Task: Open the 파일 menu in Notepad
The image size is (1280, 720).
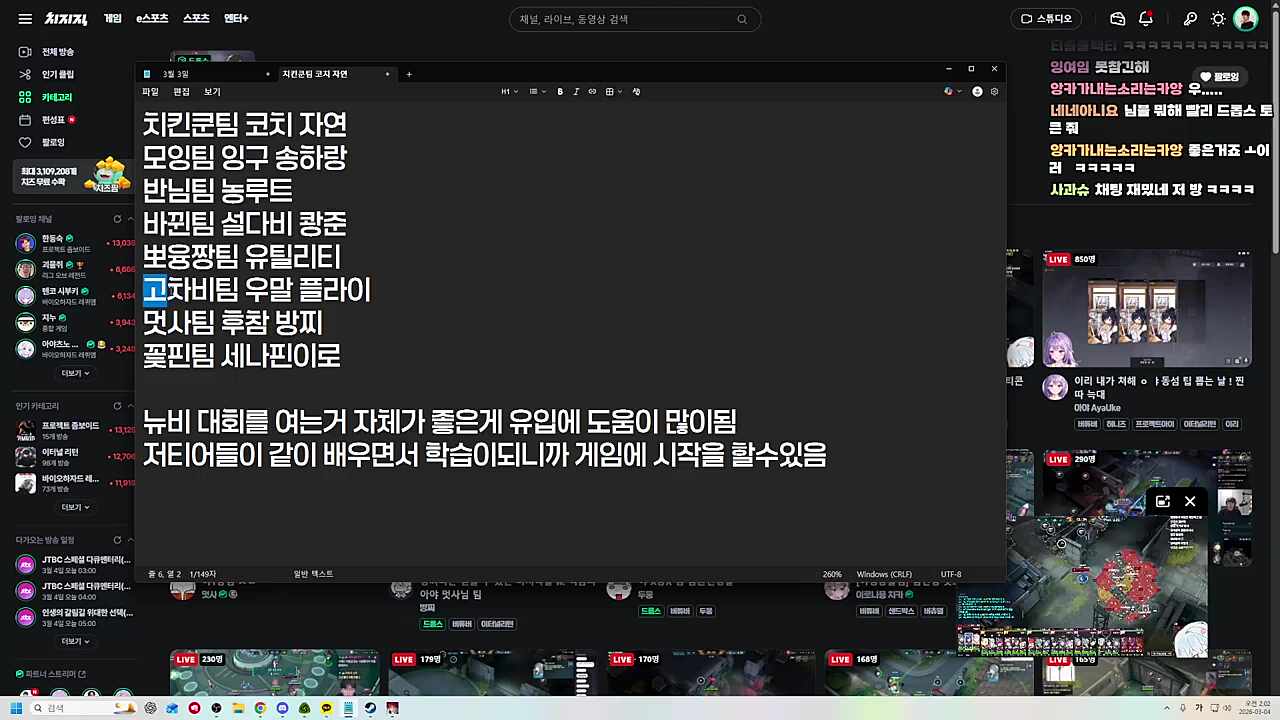Action: click(149, 91)
